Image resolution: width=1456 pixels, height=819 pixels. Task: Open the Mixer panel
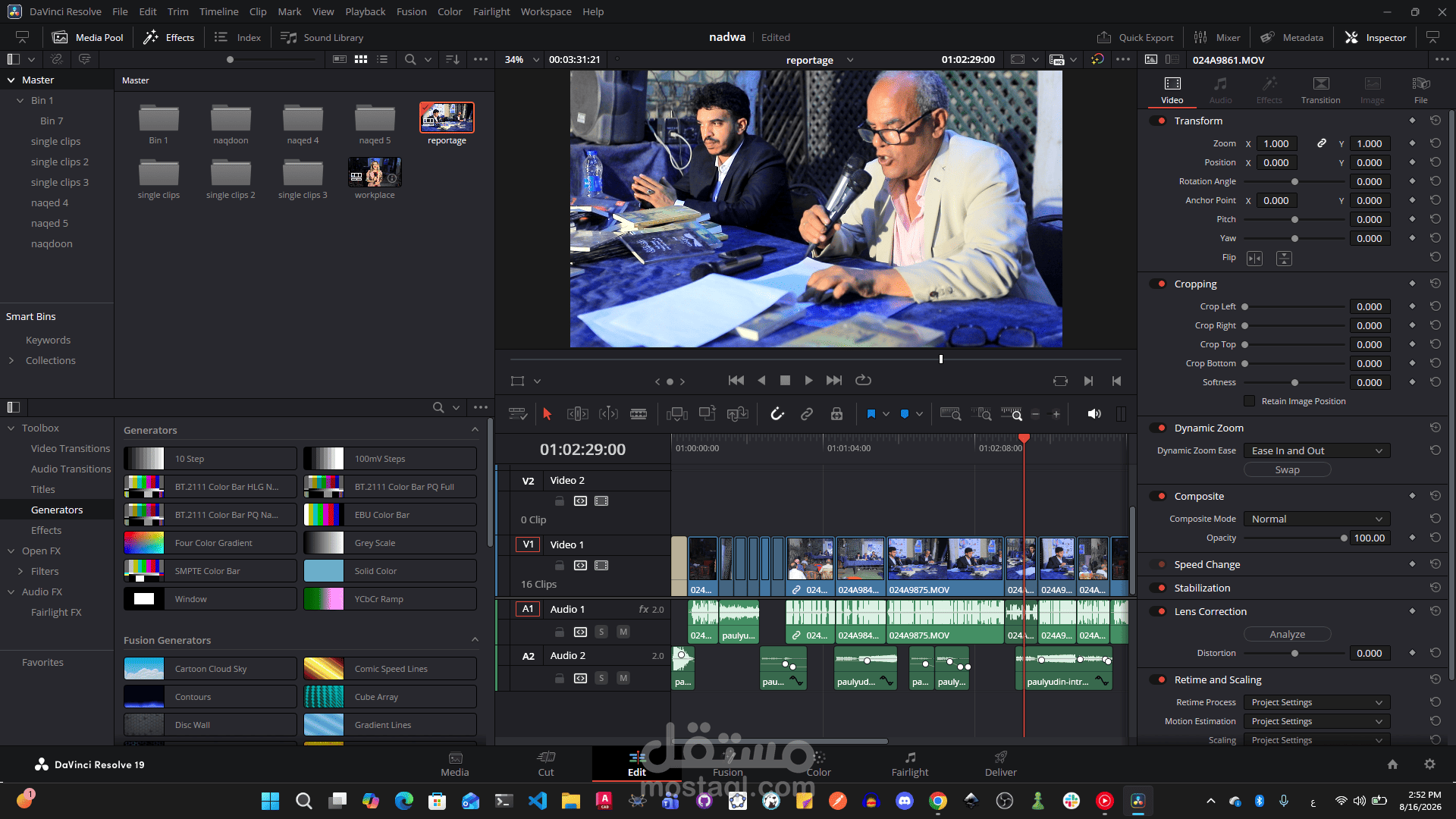pyautogui.click(x=1217, y=37)
